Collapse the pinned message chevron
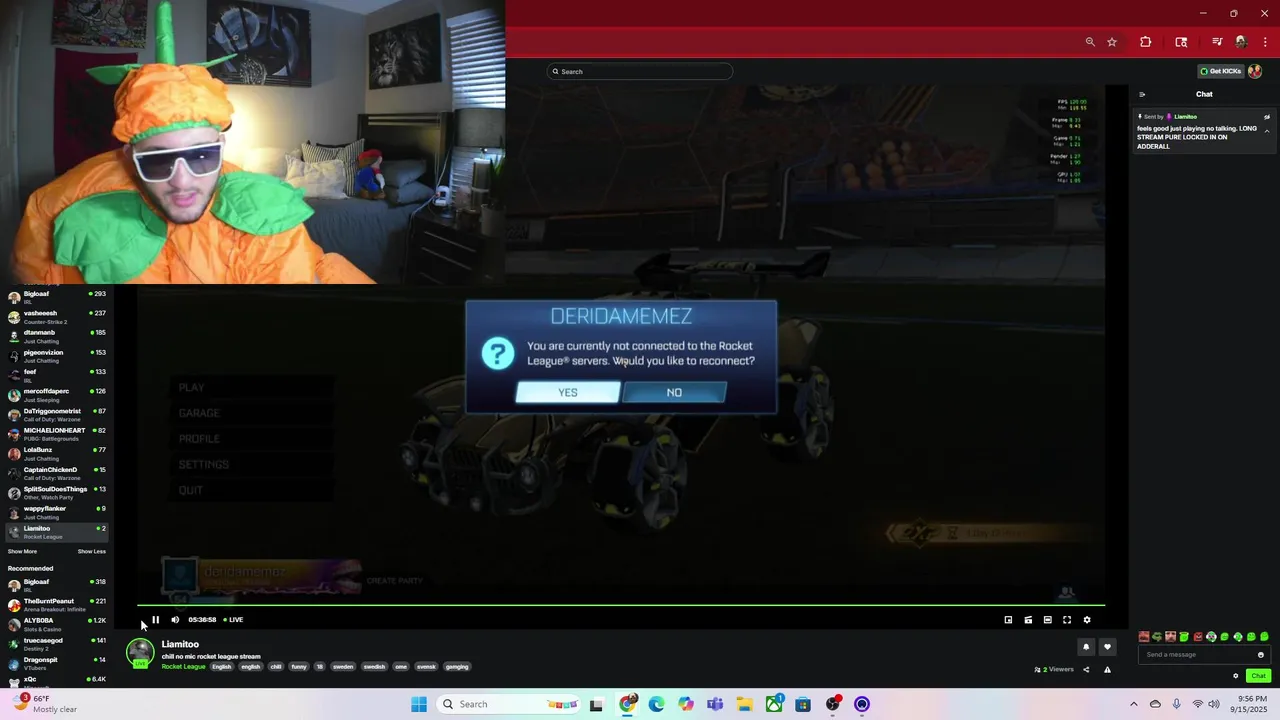Screen dimensions: 1280x720 (1267, 131)
